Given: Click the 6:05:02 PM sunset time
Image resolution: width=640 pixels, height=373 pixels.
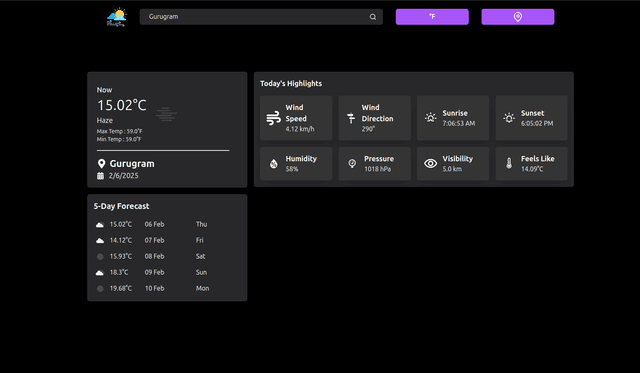Looking at the screenshot, I should point(537,124).
